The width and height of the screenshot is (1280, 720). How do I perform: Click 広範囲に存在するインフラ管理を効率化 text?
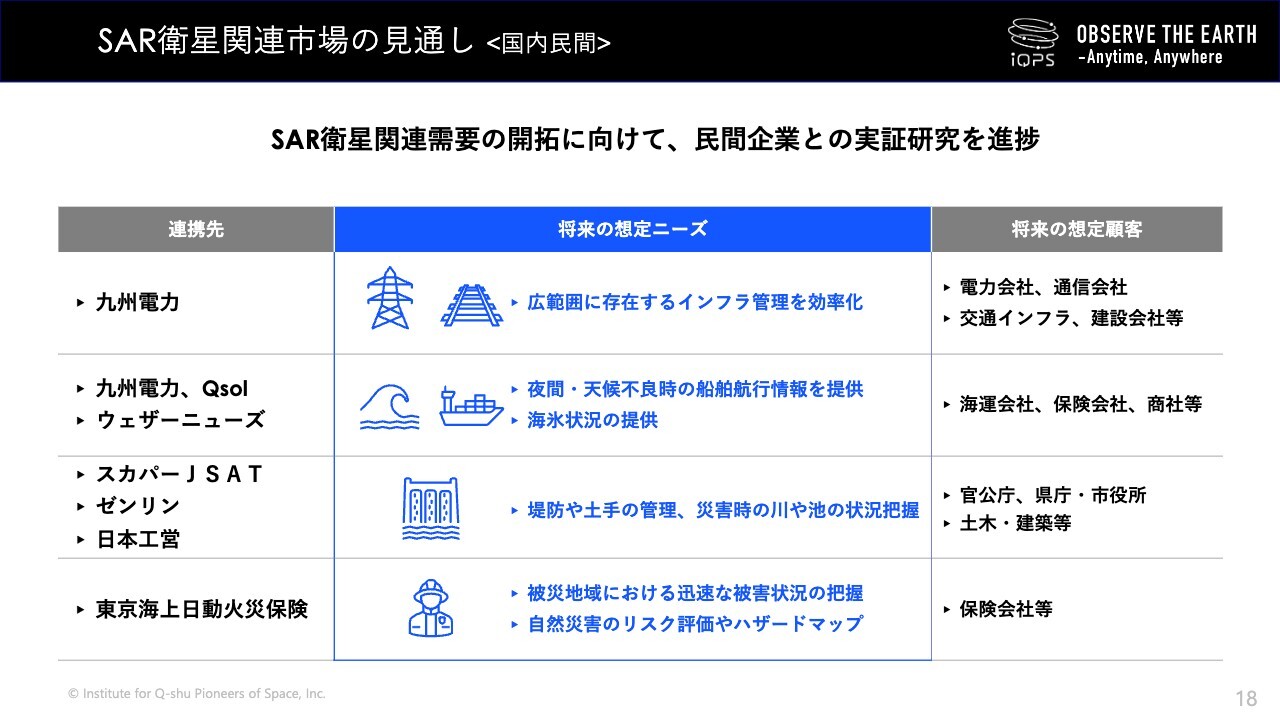695,301
